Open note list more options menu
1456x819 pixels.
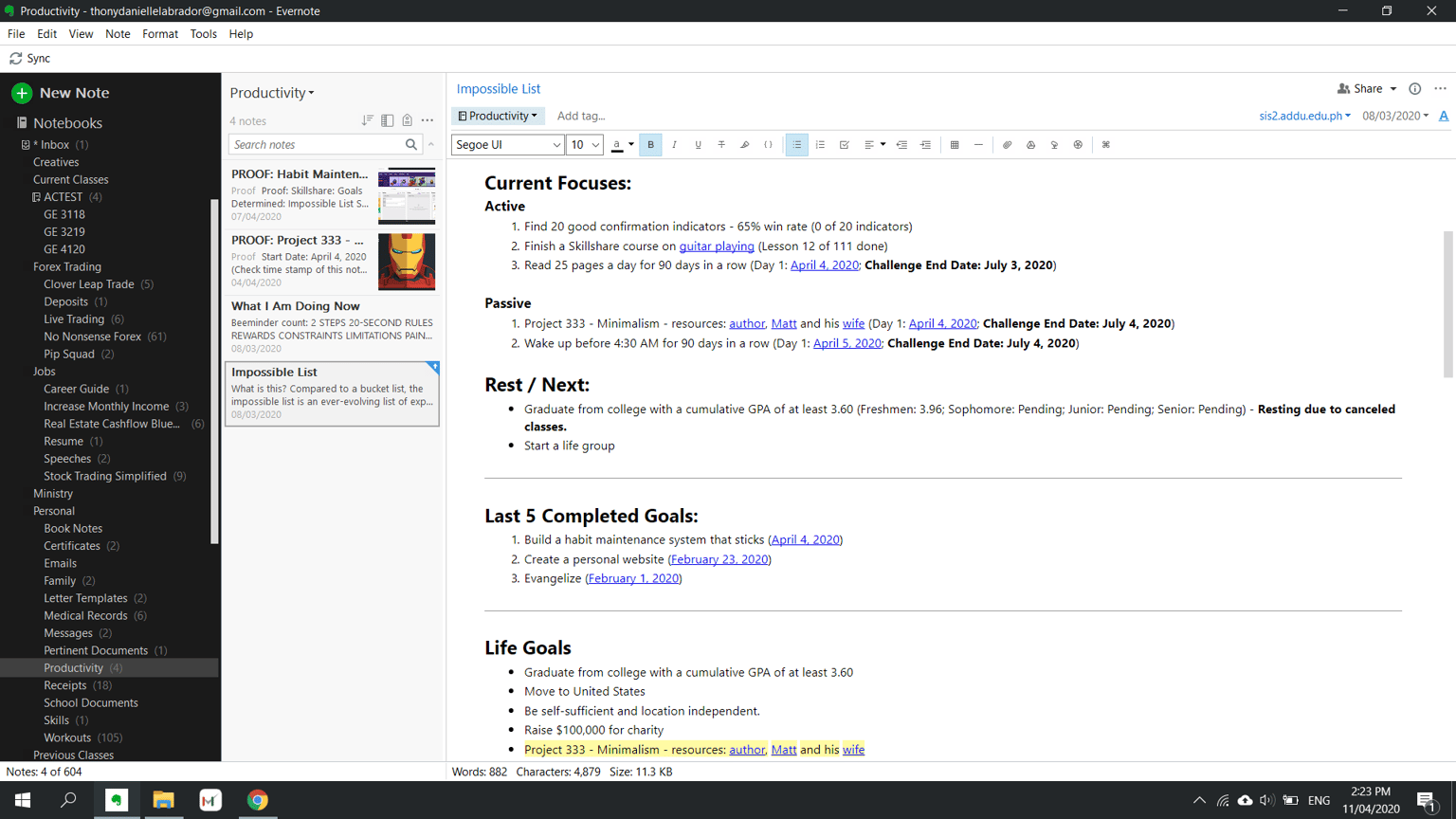tap(428, 120)
